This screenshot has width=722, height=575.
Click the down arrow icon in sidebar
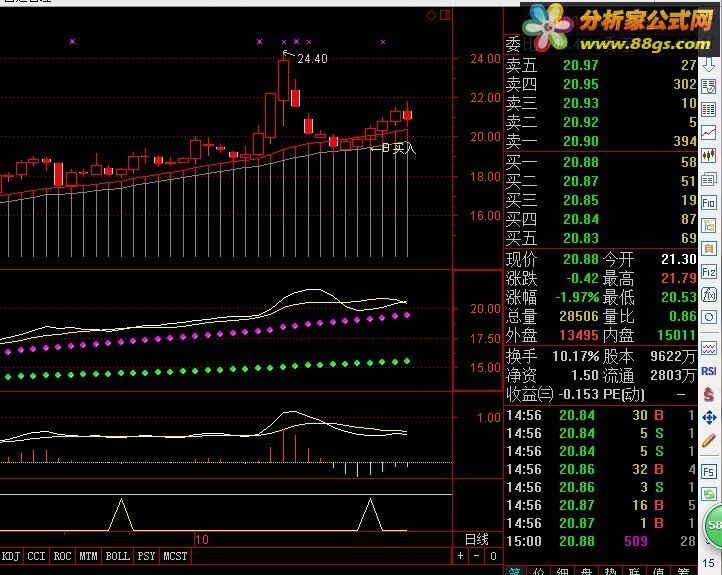[x=709, y=64]
